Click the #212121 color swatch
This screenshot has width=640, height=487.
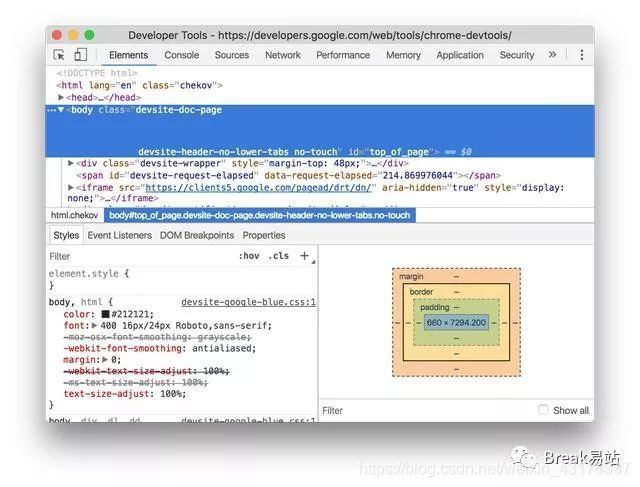coord(105,314)
